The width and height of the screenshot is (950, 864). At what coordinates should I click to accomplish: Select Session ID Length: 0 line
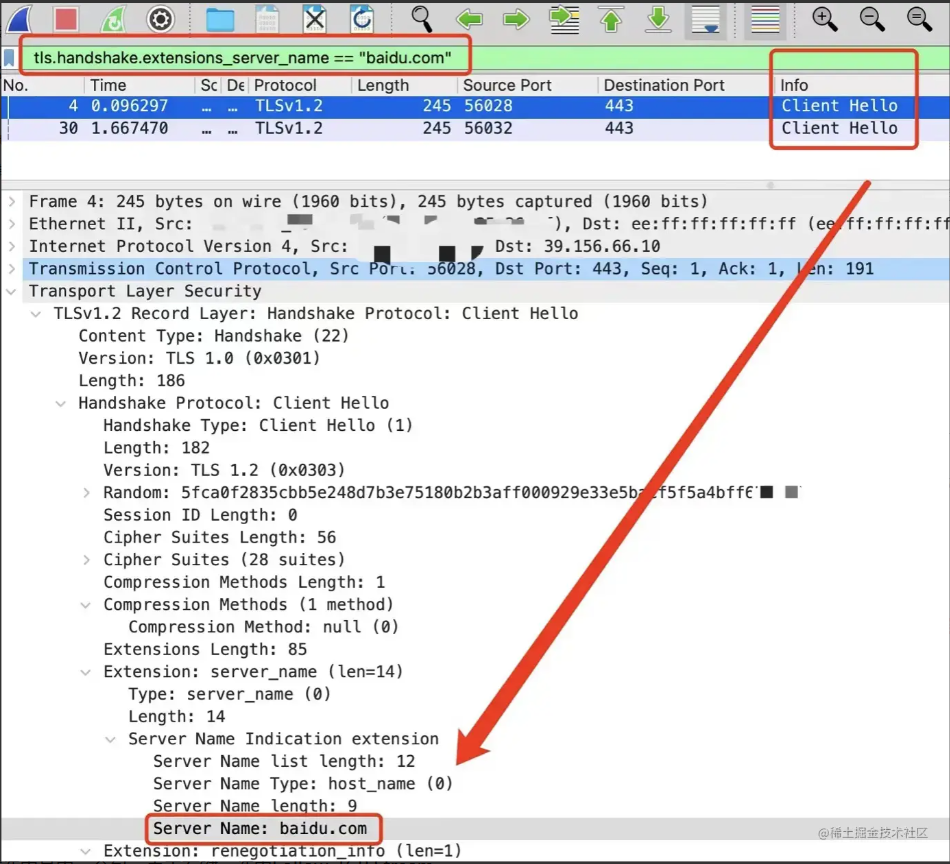tap(200, 516)
